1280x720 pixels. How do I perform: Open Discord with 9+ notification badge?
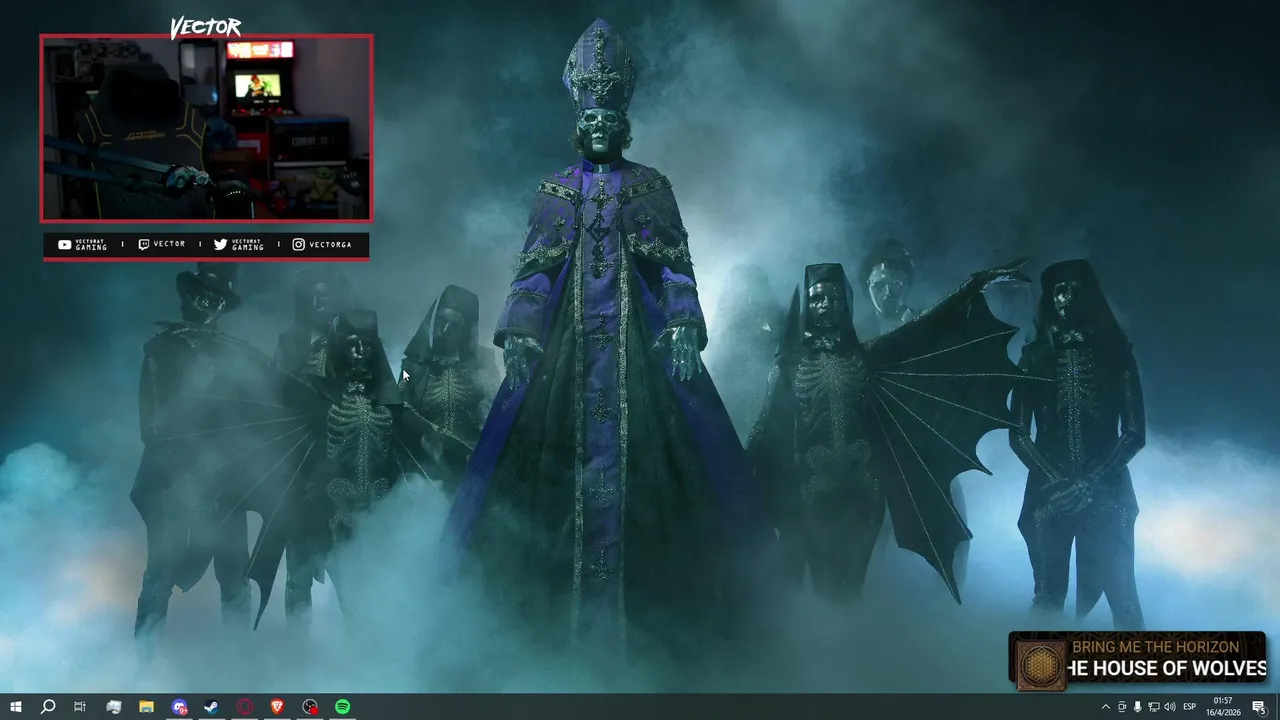pyautogui.click(x=179, y=707)
